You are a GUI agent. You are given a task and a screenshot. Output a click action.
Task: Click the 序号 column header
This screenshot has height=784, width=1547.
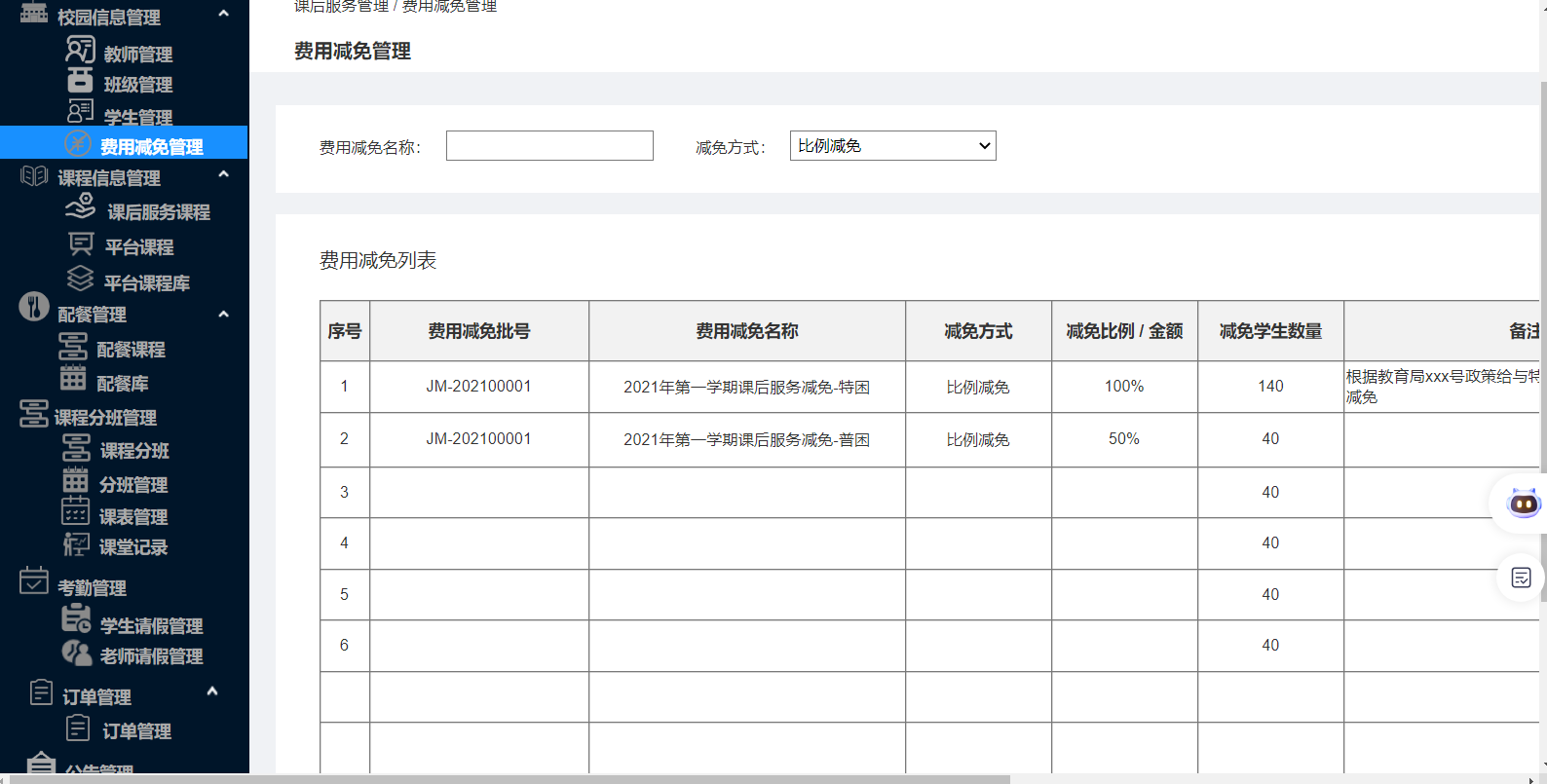345,331
